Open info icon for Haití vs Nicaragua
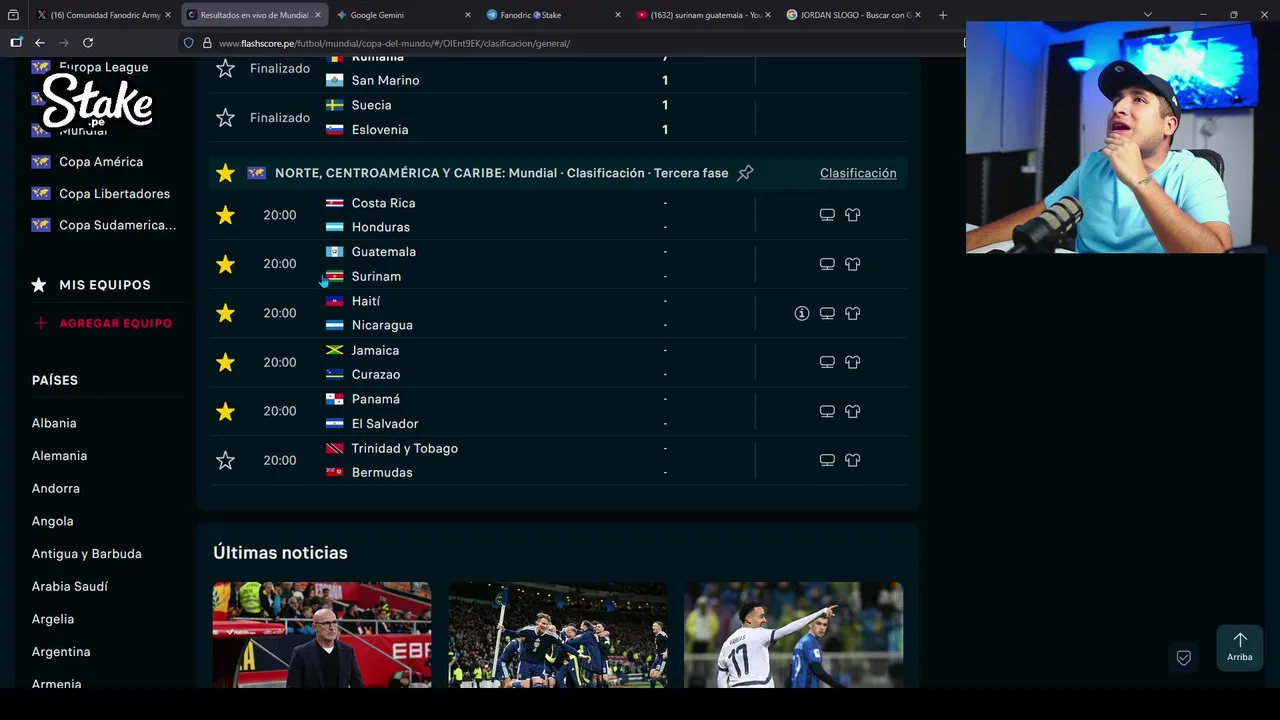The image size is (1280, 720). pos(801,313)
